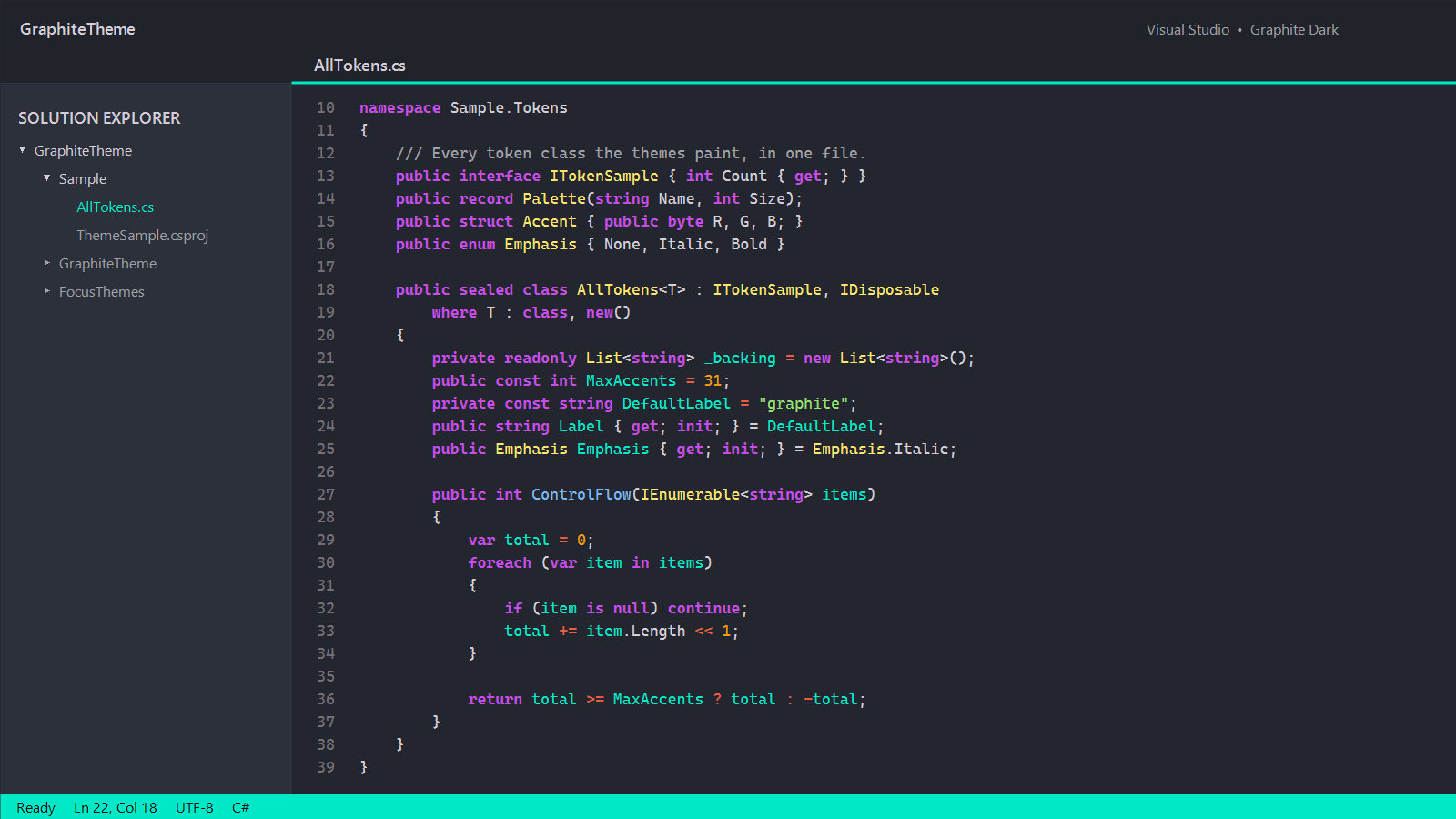Click the _backing field name
The width and height of the screenshot is (1456, 819).
click(740, 358)
